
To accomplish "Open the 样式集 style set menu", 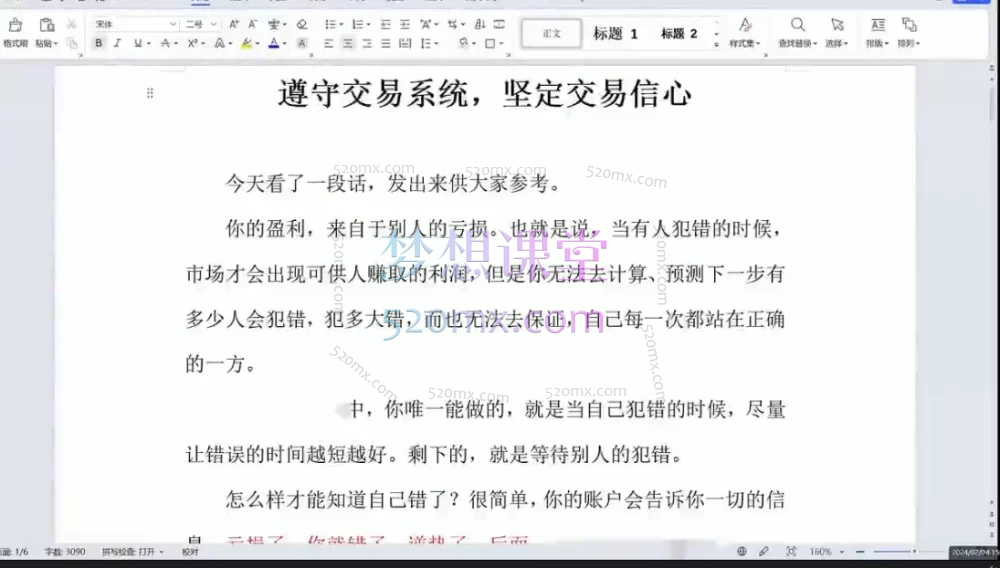I will 745,33.
